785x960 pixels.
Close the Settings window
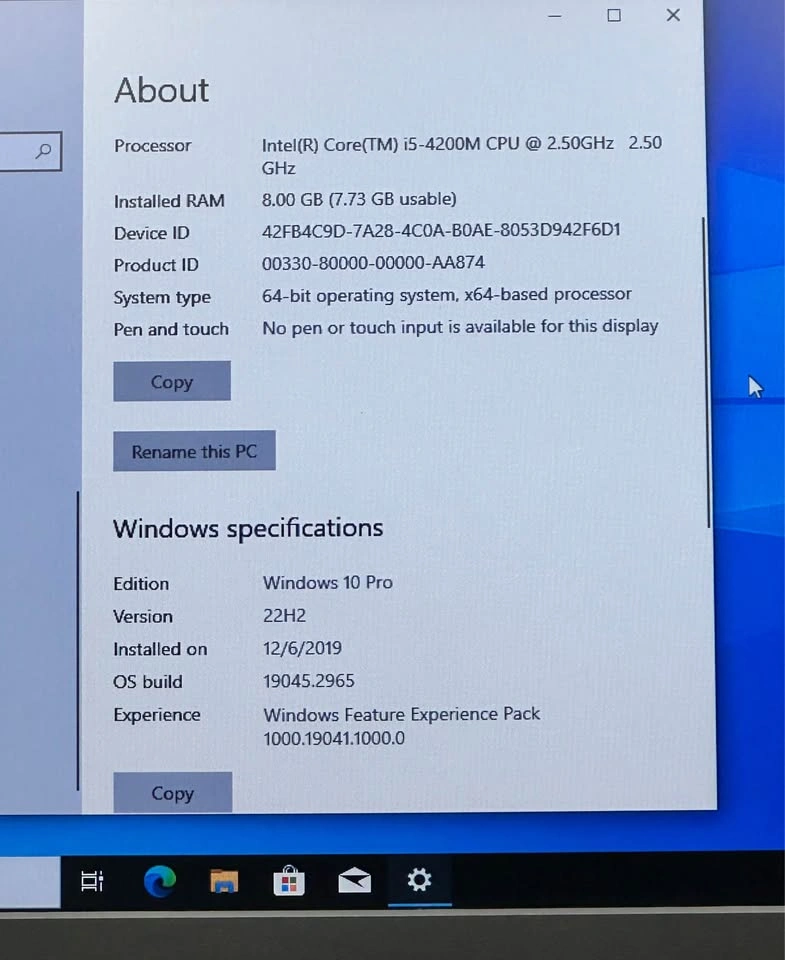coord(674,15)
